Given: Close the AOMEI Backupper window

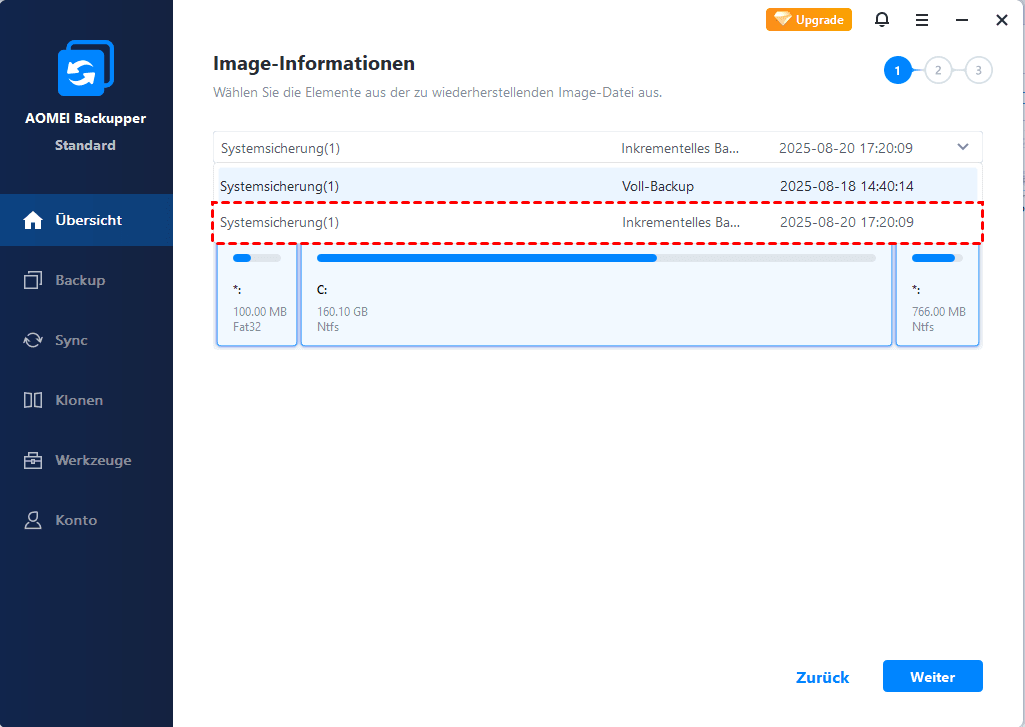Looking at the screenshot, I should point(1001,20).
